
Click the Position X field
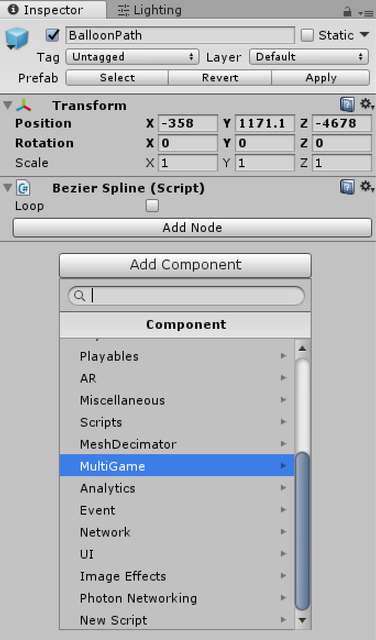coord(188,123)
